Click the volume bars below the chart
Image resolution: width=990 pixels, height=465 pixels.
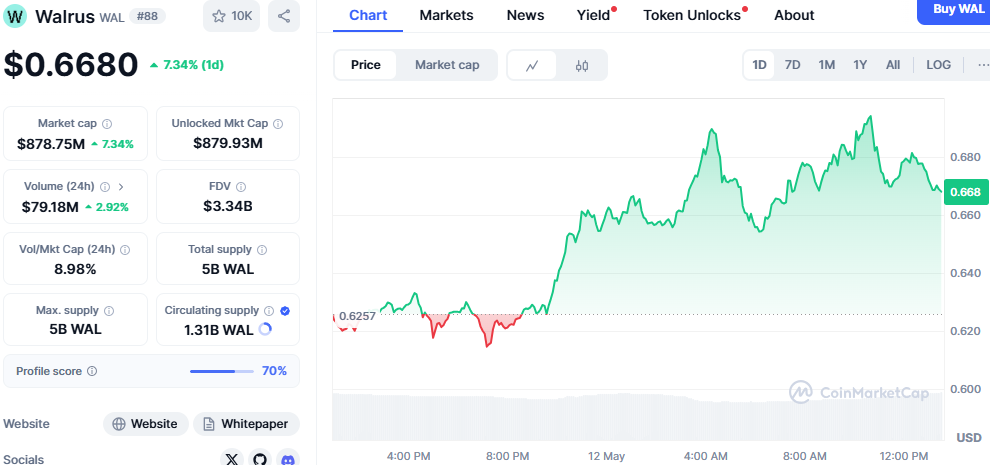coord(638,416)
